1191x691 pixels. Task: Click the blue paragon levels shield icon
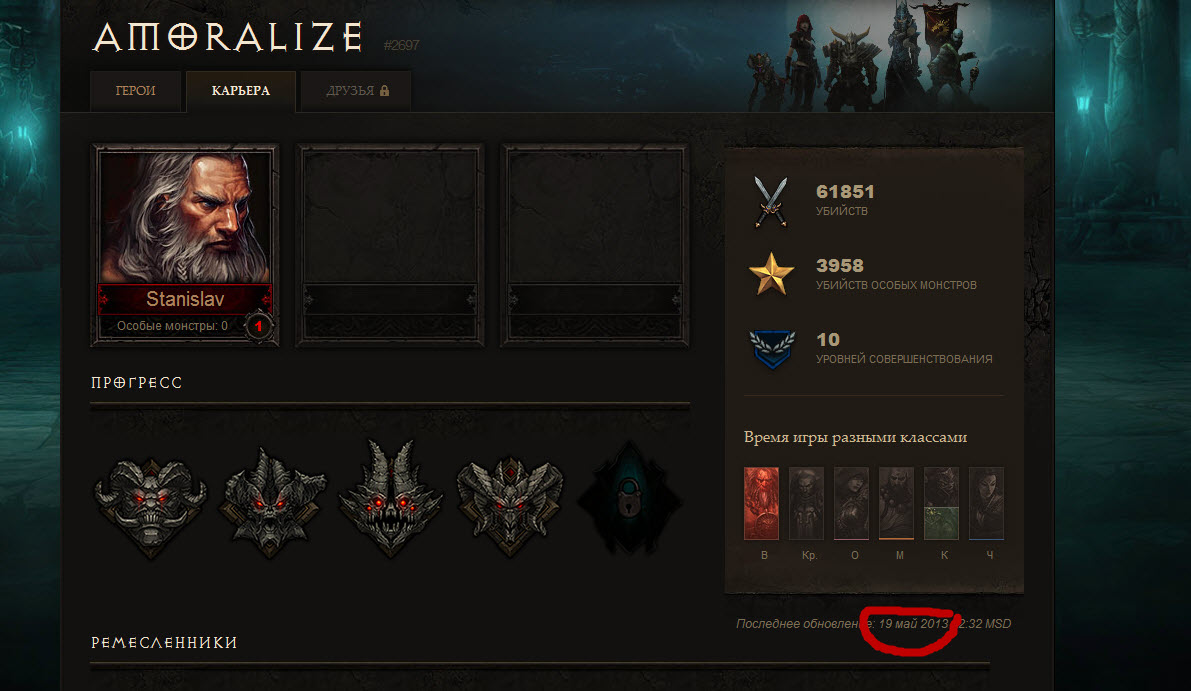coord(772,349)
